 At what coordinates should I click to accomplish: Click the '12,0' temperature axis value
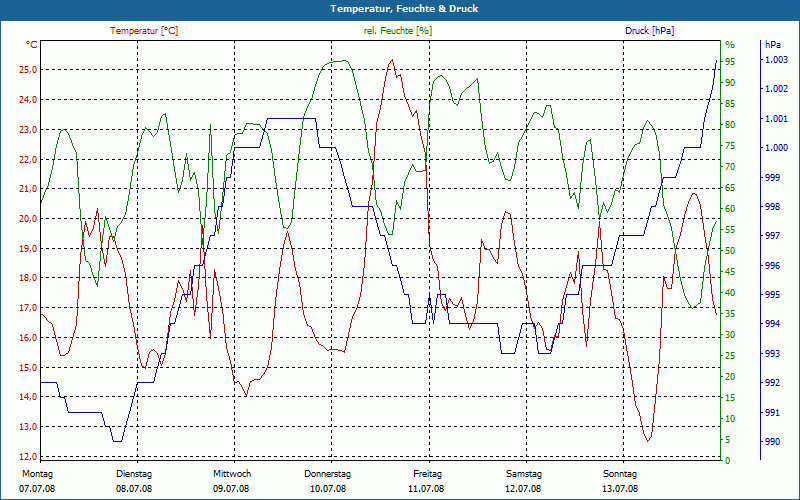tap(28, 457)
